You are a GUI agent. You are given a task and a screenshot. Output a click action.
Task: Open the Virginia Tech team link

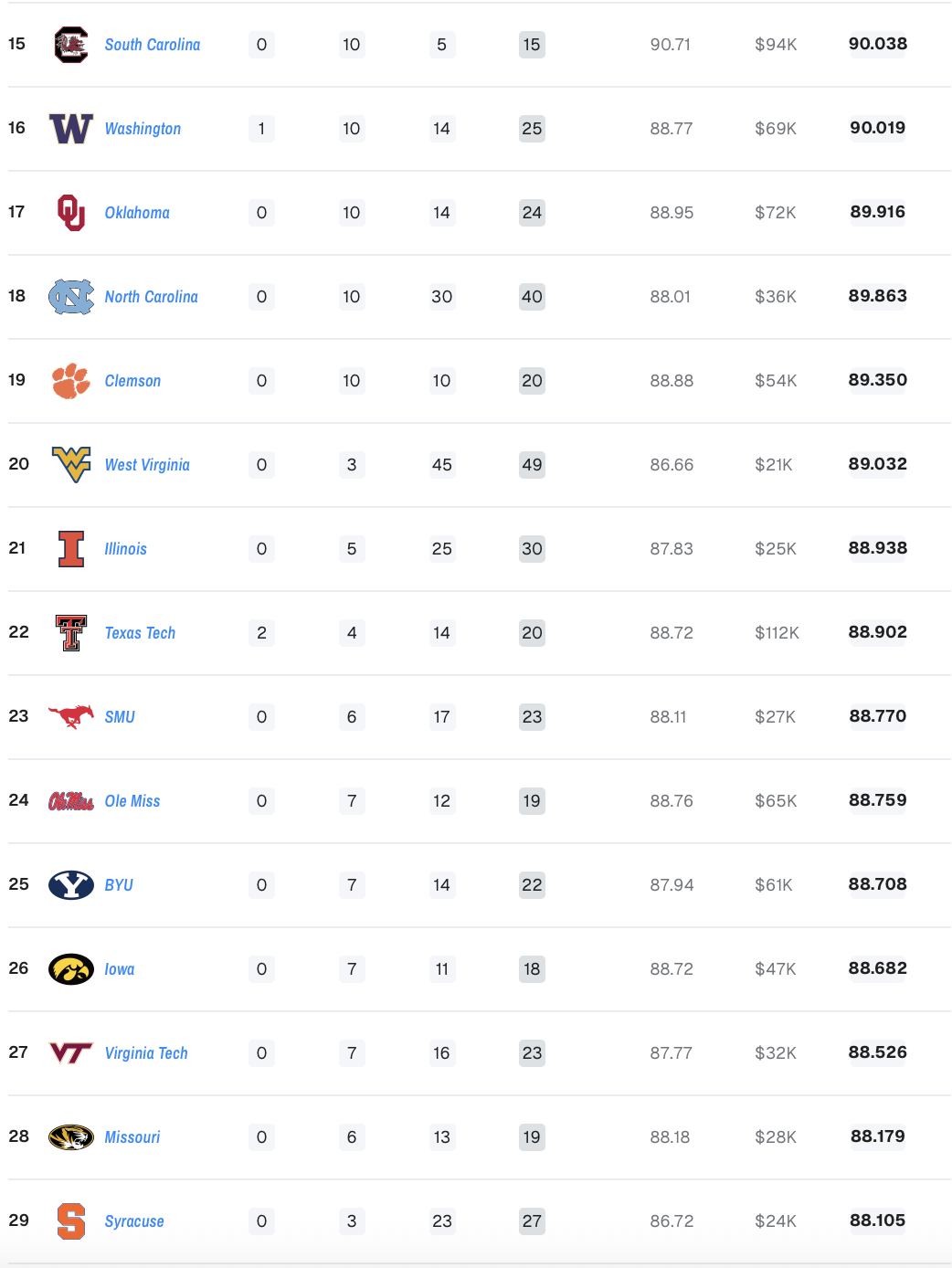click(x=146, y=1053)
